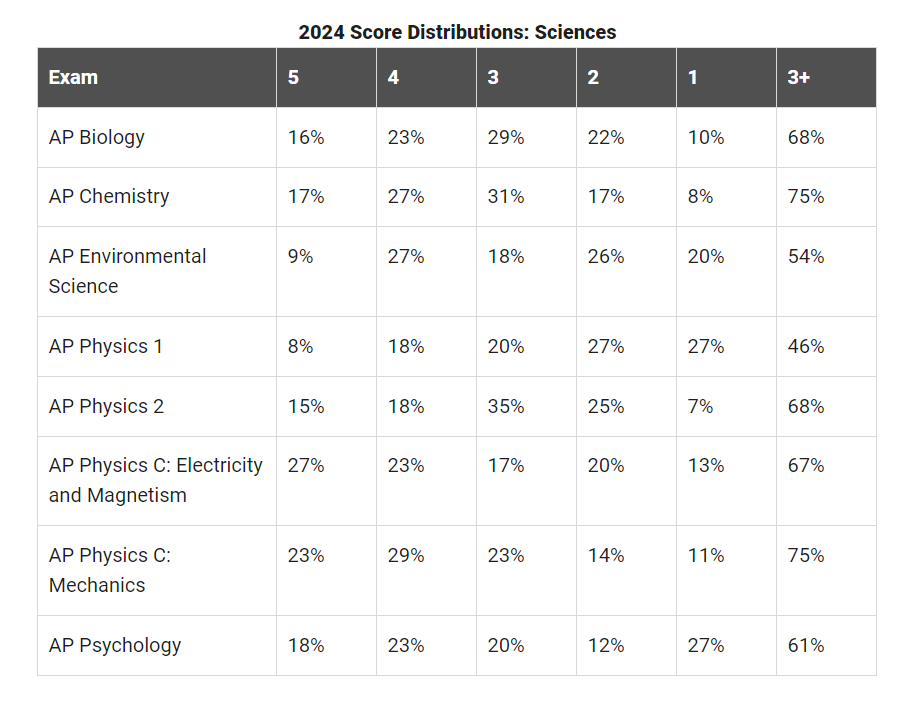Click AP Environmental Science exam cell
The width and height of the screenshot is (917, 702).
click(127, 271)
